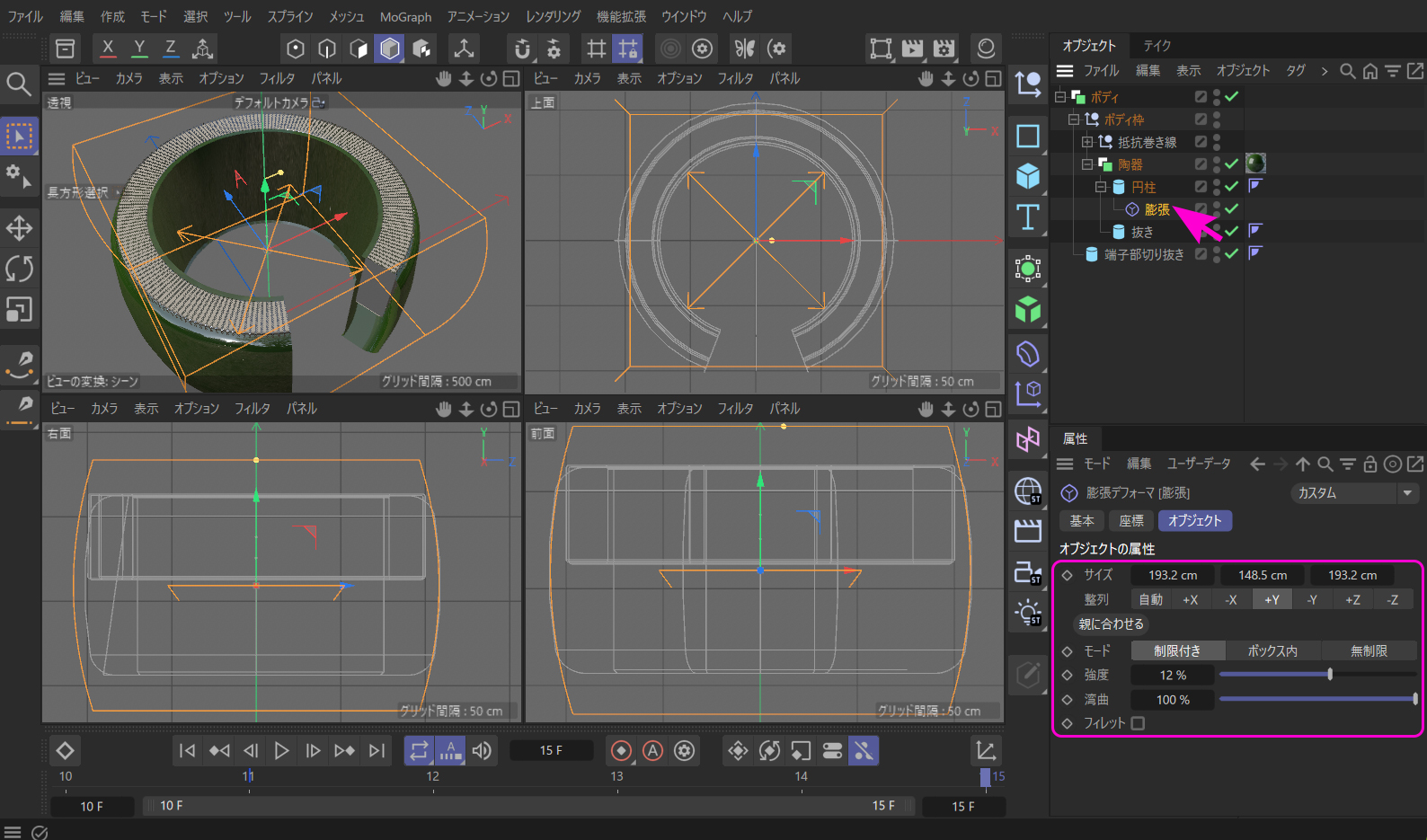The image size is (1427, 840).
Task: Switch to the 座標 tab
Action: point(1131,521)
